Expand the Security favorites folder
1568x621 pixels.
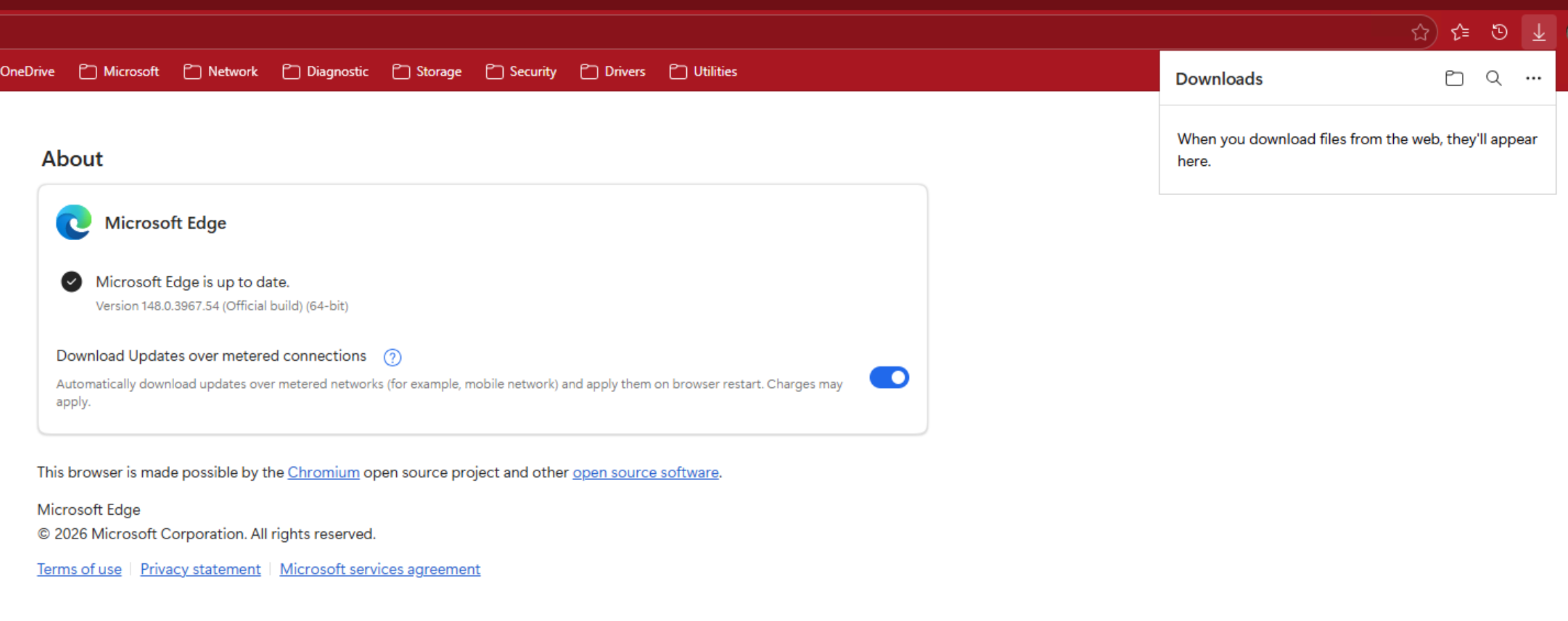521,71
